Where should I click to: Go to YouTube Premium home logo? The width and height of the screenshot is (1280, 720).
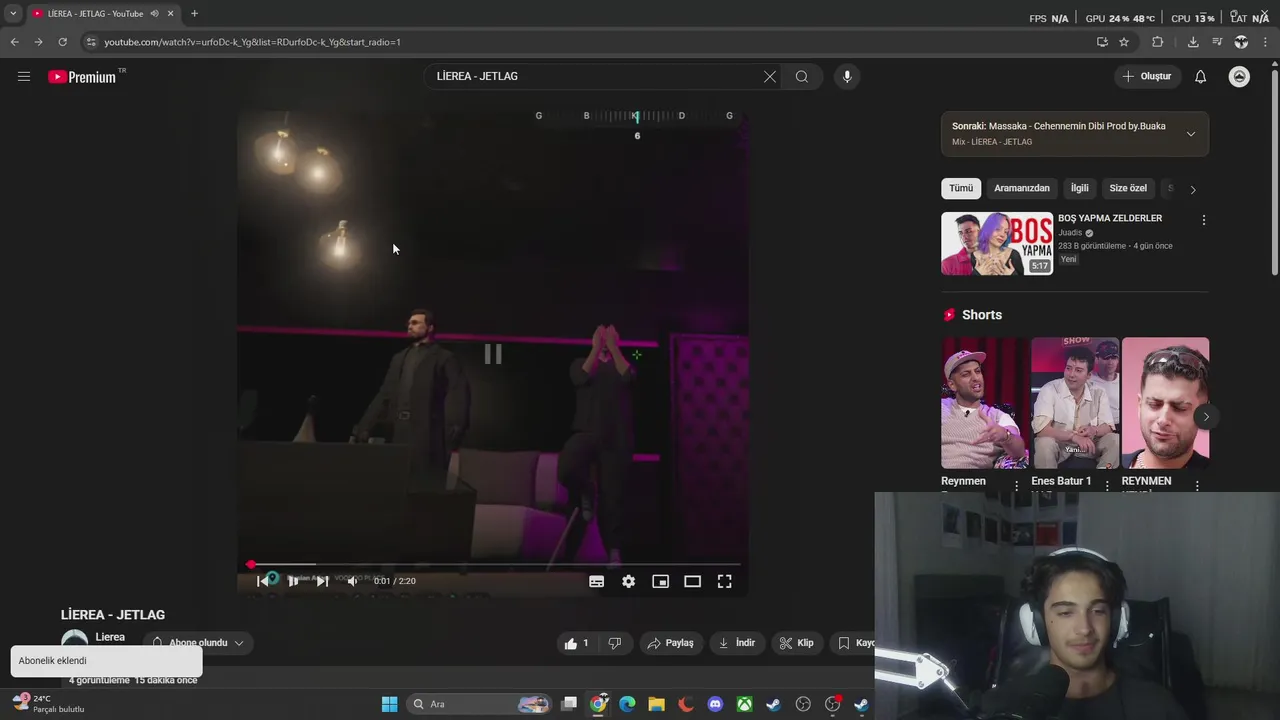tap(82, 77)
